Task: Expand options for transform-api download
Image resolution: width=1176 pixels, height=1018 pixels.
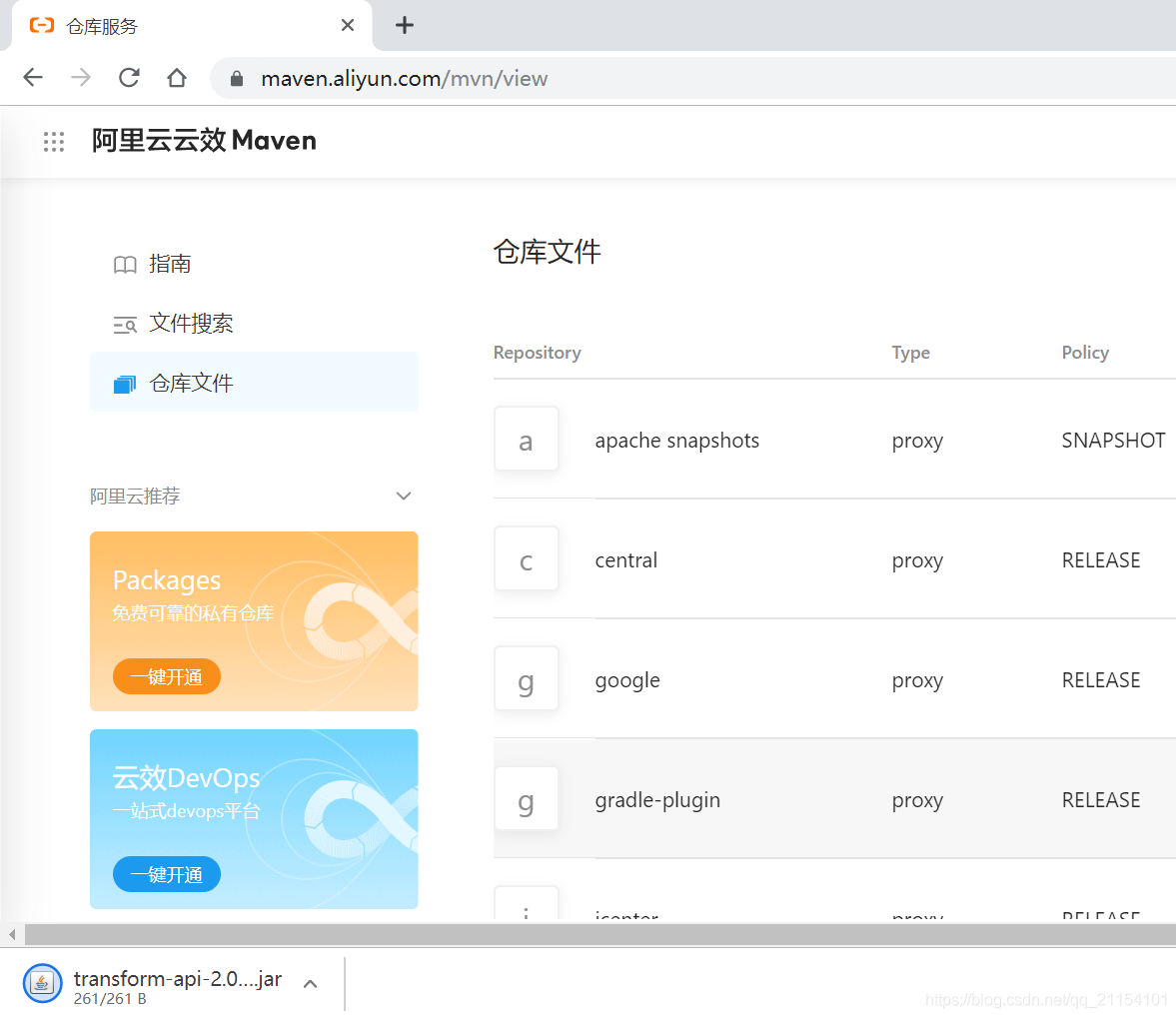Action: (311, 983)
